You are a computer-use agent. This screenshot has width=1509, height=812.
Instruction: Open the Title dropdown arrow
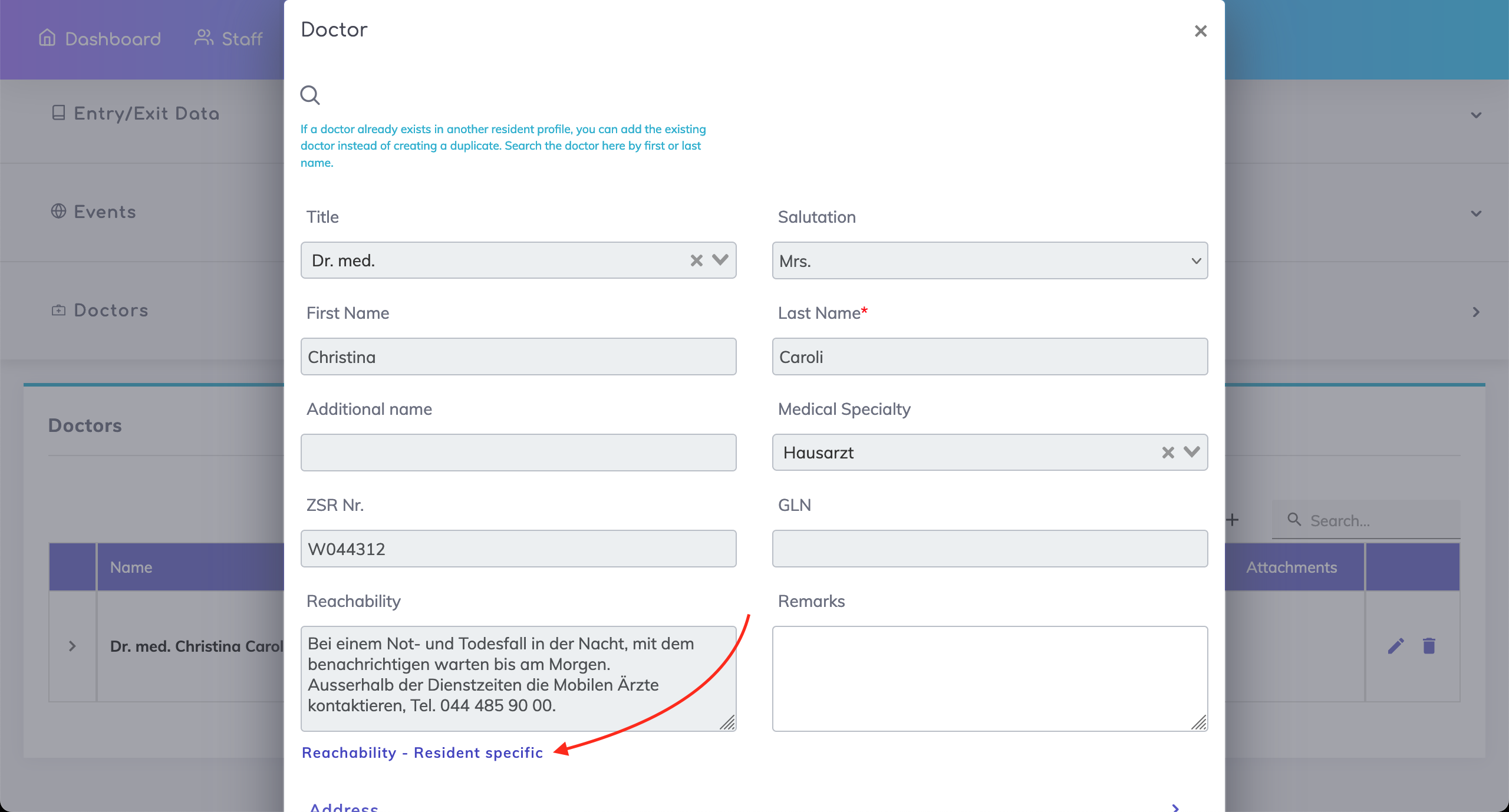click(720, 260)
